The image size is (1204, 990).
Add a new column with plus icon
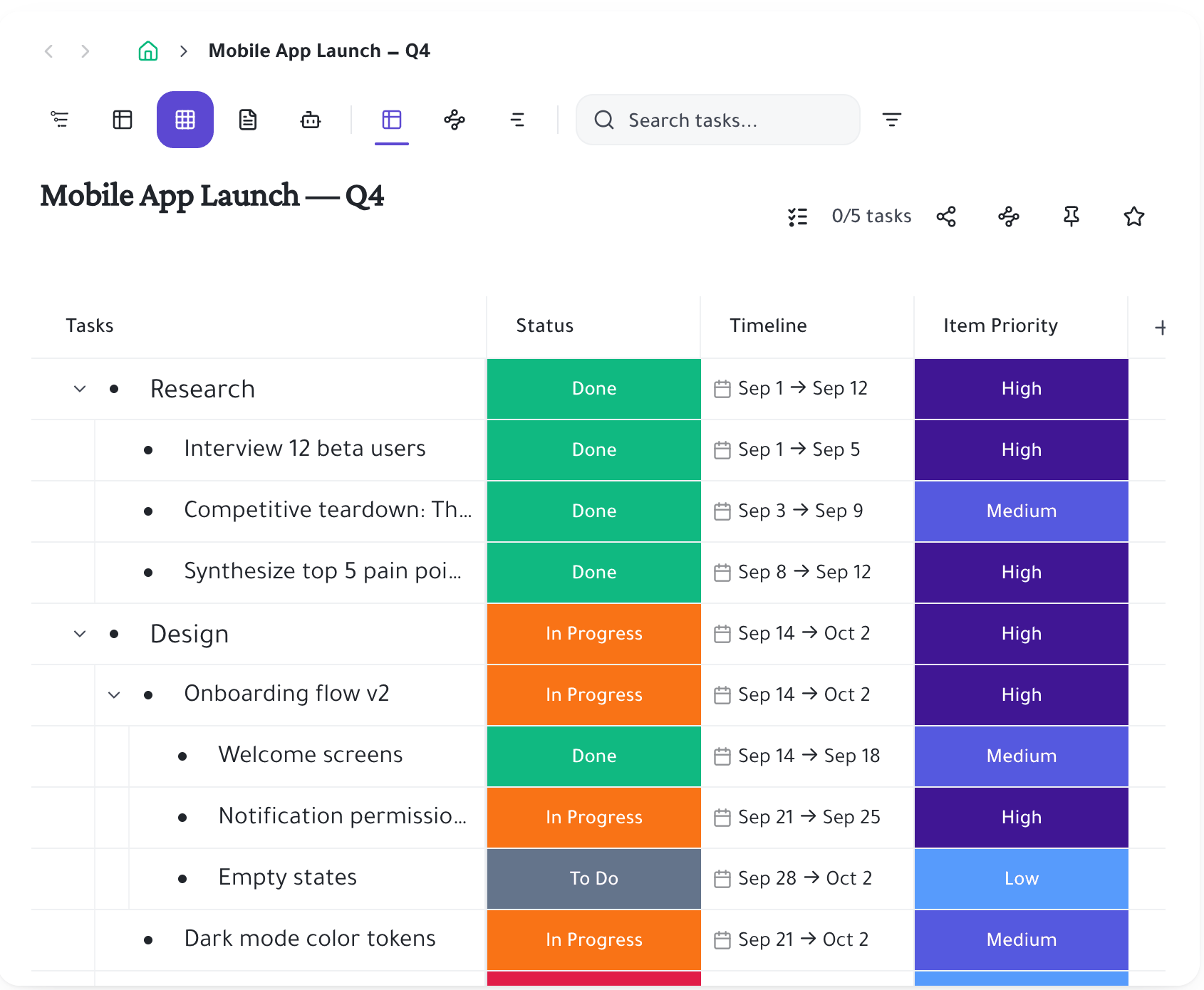[1160, 328]
